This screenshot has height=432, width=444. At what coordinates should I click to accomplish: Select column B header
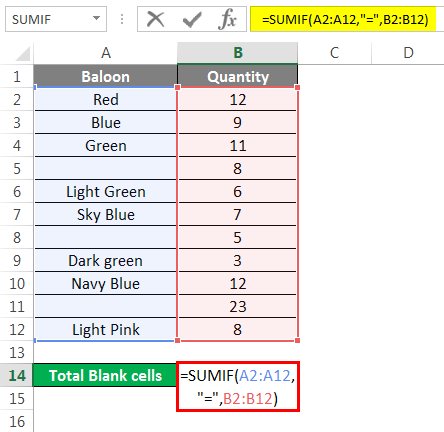point(237,53)
